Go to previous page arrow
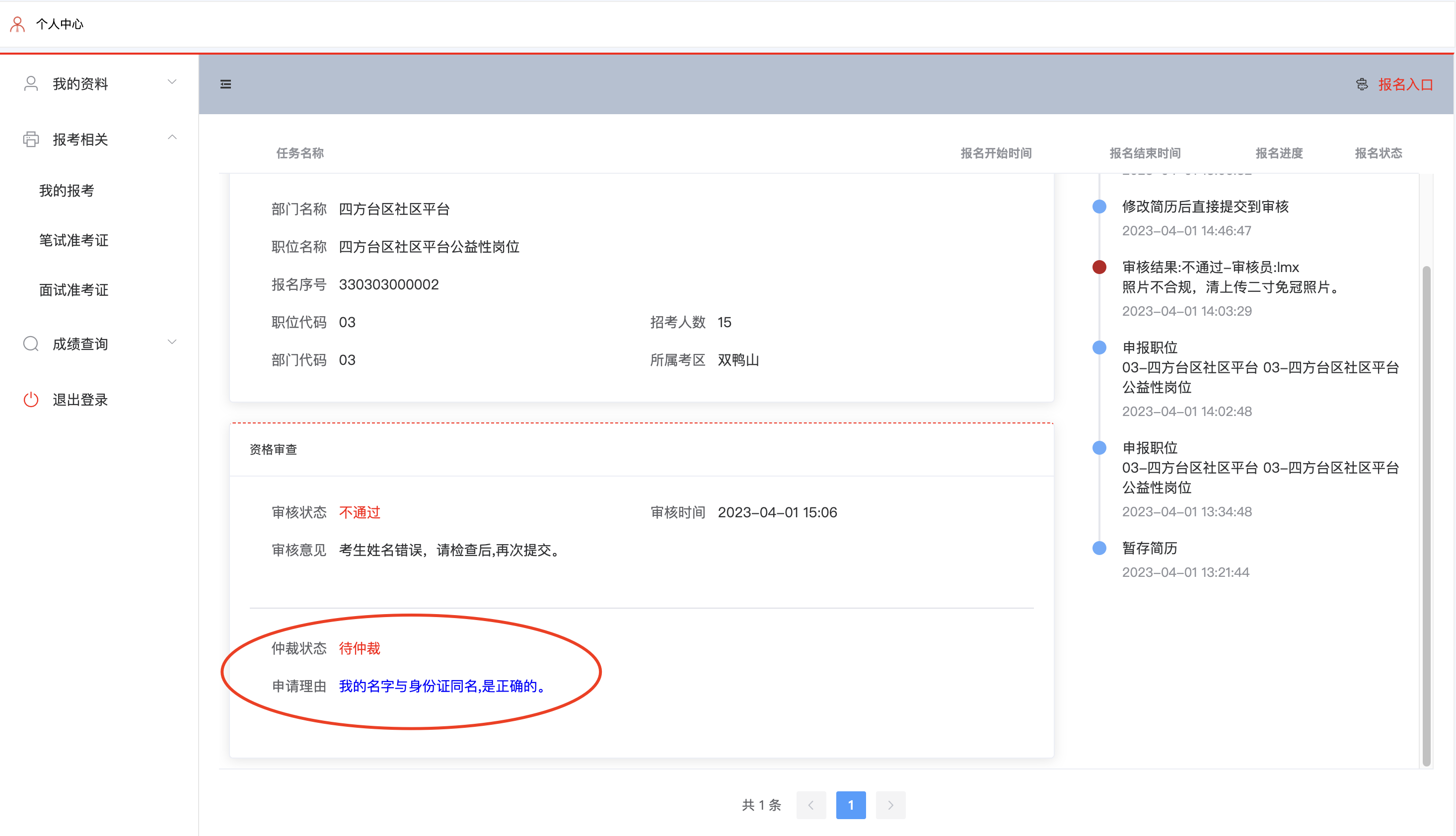Viewport: 1456px width, 836px height. click(x=811, y=805)
